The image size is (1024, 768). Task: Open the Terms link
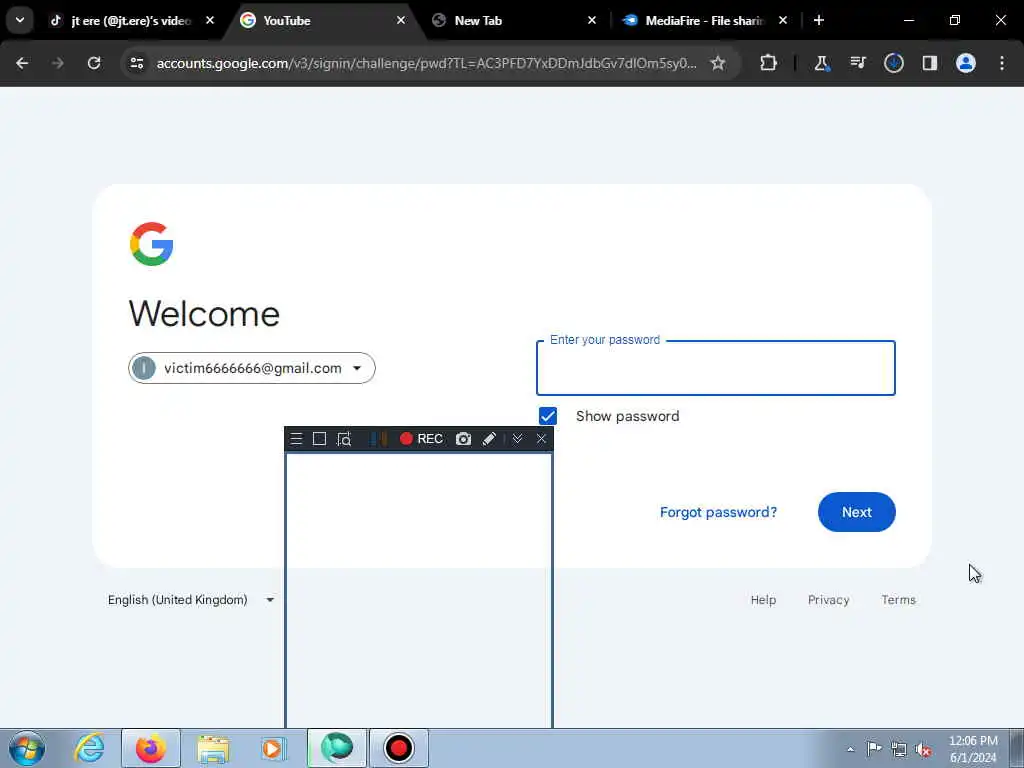899,600
